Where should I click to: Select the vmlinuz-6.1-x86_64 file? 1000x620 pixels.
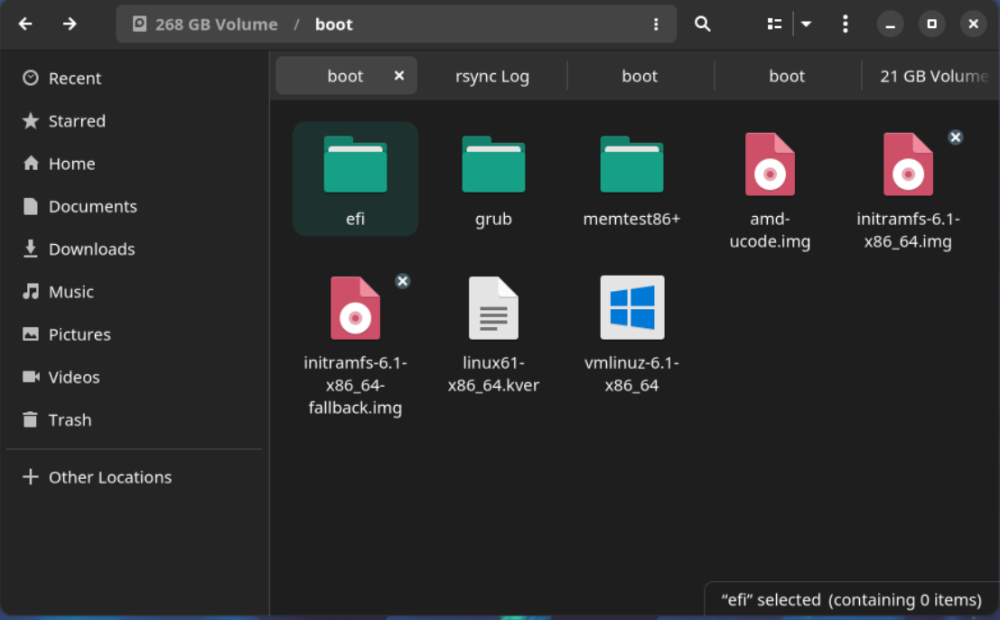(x=631, y=334)
